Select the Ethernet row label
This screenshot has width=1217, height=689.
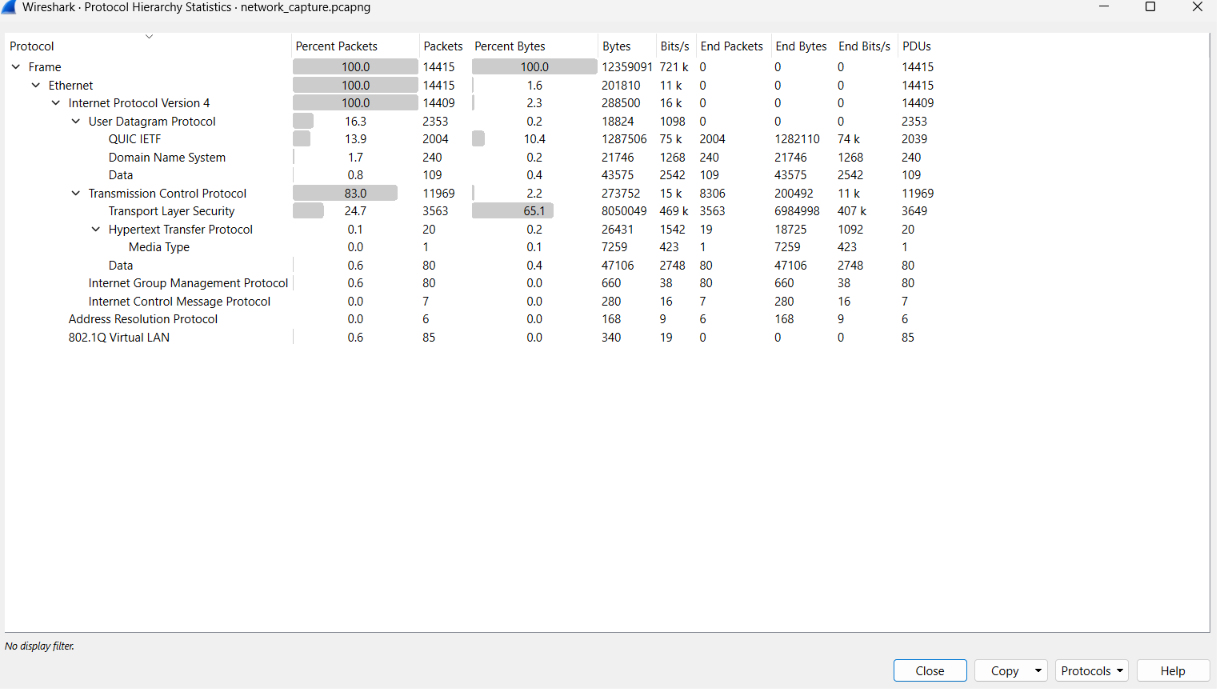tap(71, 85)
